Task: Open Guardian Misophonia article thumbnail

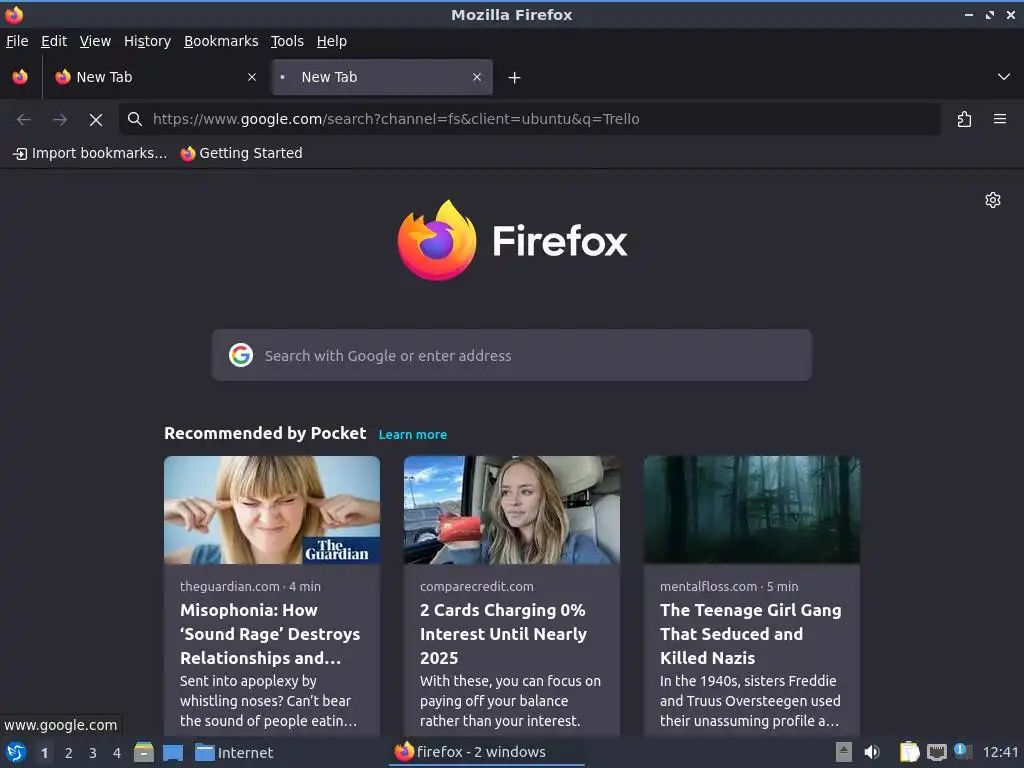Action: point(272,509)
